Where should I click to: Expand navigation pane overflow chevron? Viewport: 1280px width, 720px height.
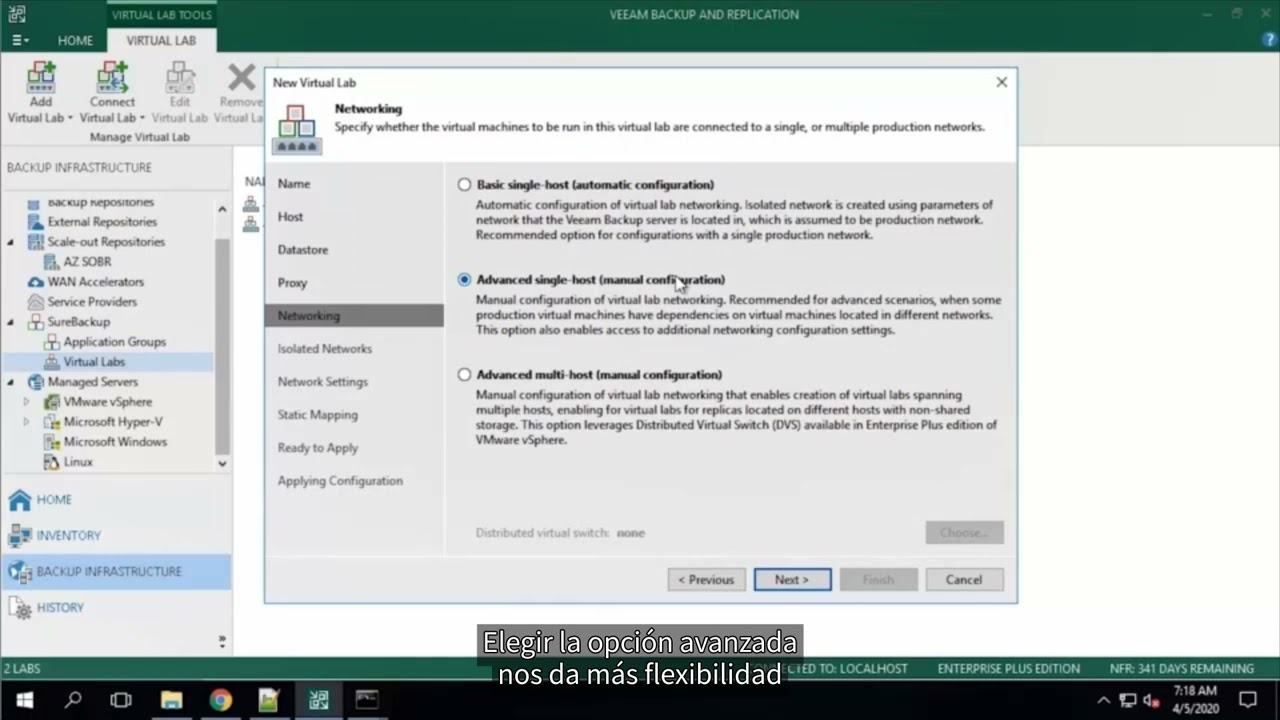click(x=222, y=641)
